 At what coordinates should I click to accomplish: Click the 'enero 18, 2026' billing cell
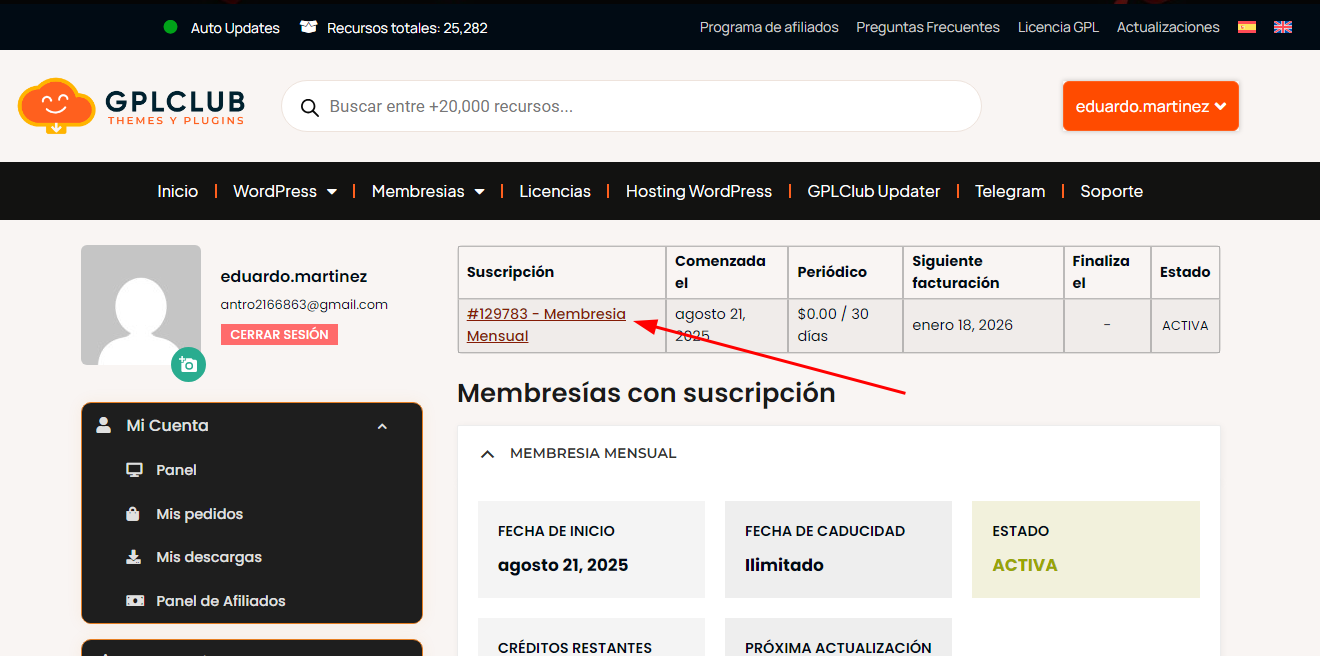(x=983, y=325)
